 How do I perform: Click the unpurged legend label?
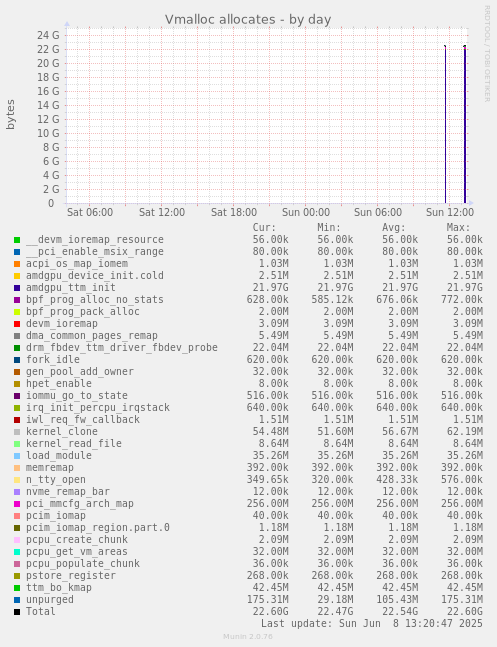click(50, 600)
